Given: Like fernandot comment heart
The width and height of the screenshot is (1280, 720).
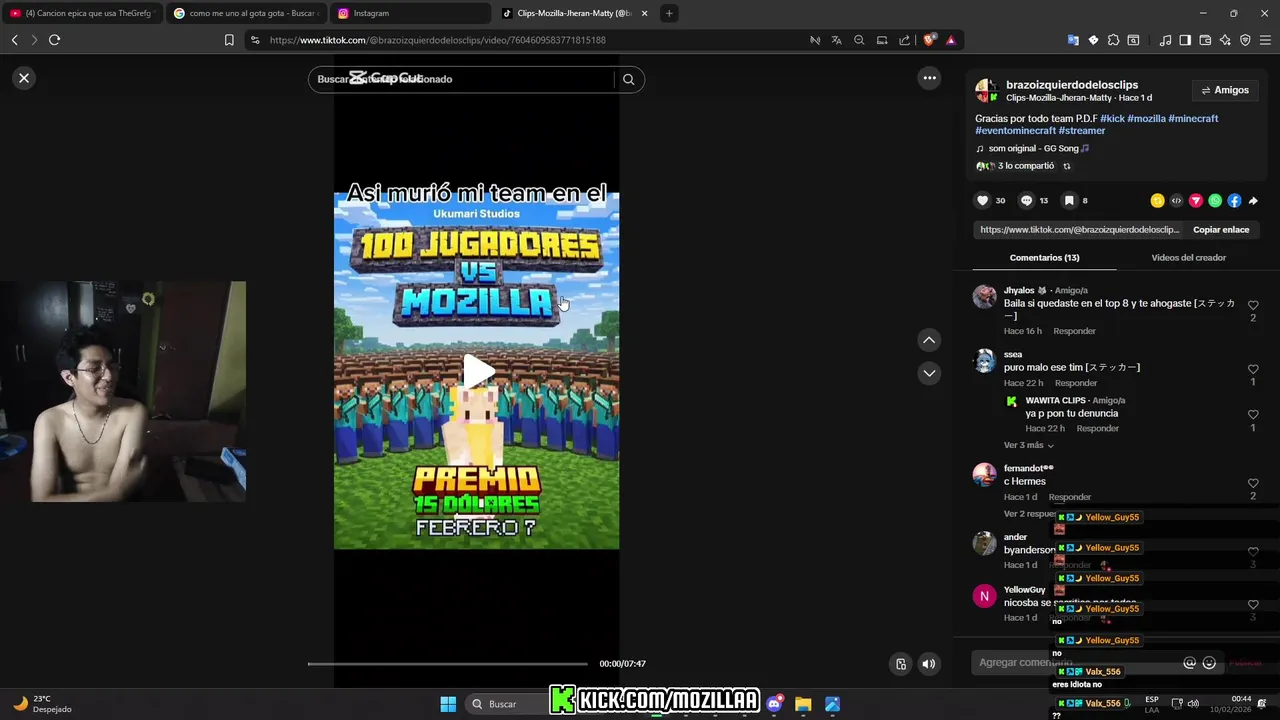Looking at the screenshot, I should pos(1253,483).
